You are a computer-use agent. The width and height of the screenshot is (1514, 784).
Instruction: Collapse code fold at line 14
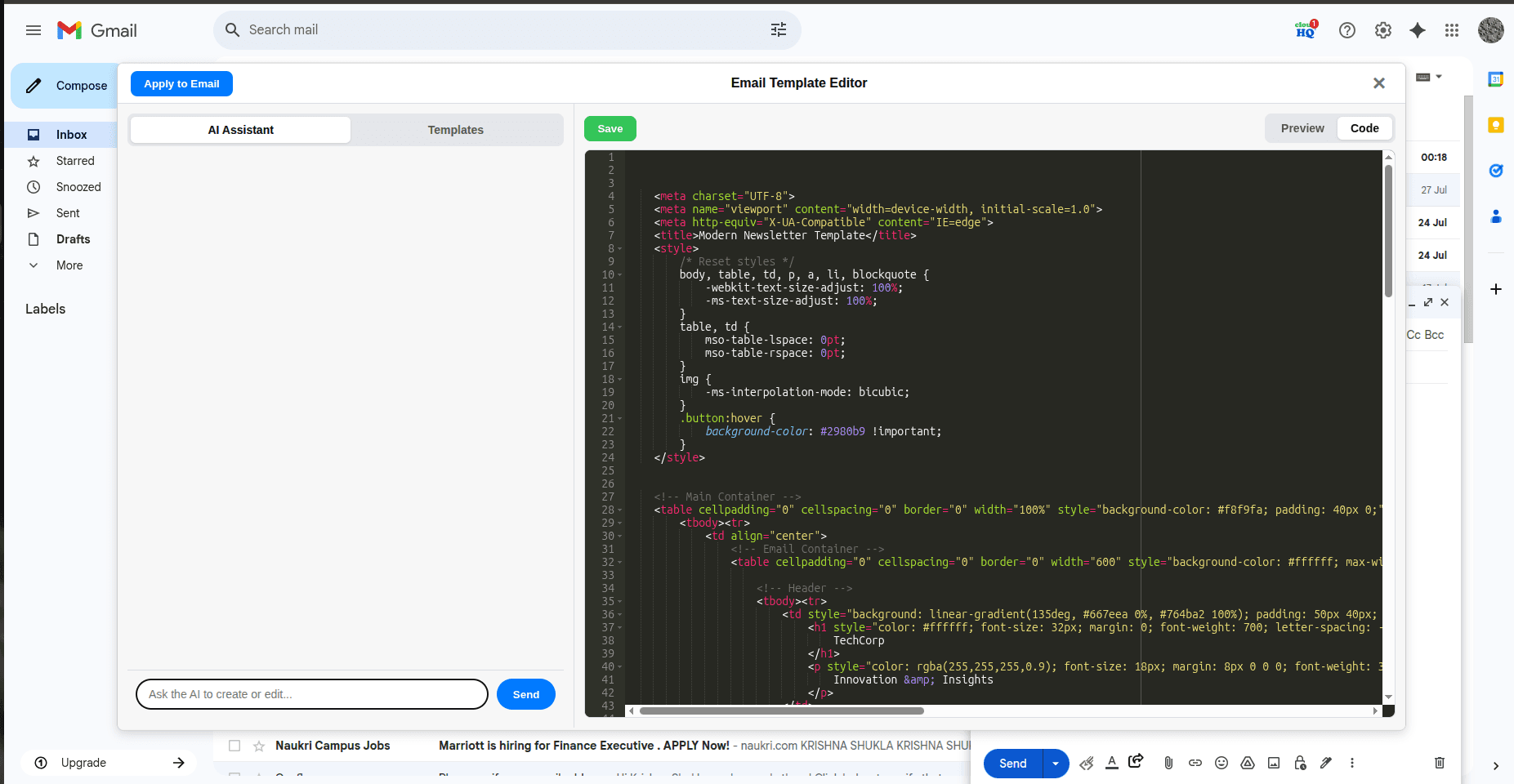point(620,327)
